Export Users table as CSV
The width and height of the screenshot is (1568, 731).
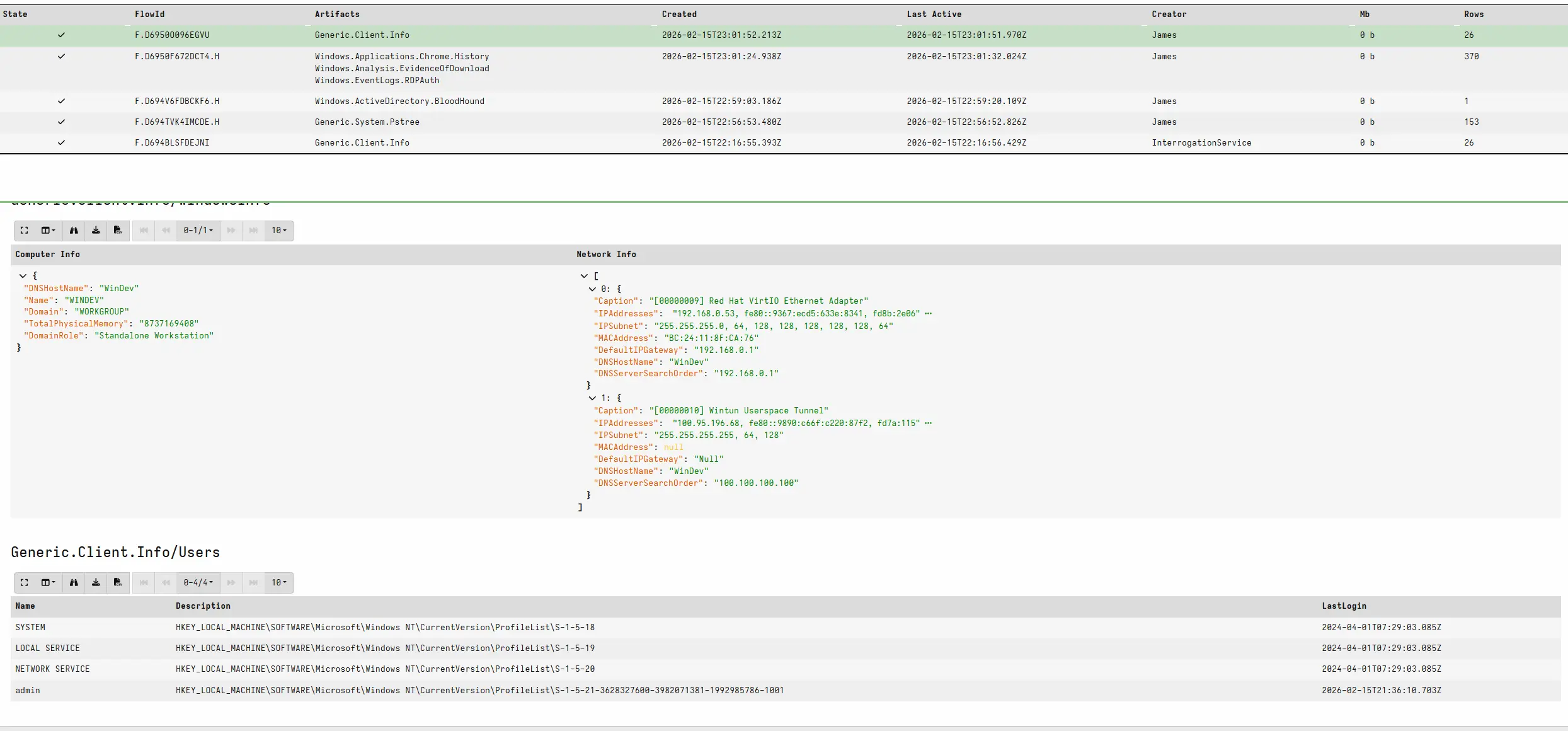(118, 583)
